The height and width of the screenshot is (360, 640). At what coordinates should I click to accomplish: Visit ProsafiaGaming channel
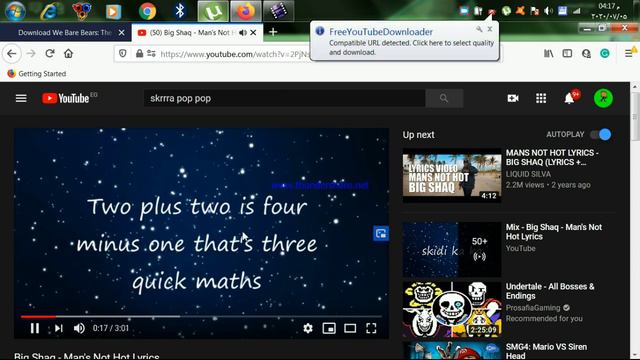[533, 308]
